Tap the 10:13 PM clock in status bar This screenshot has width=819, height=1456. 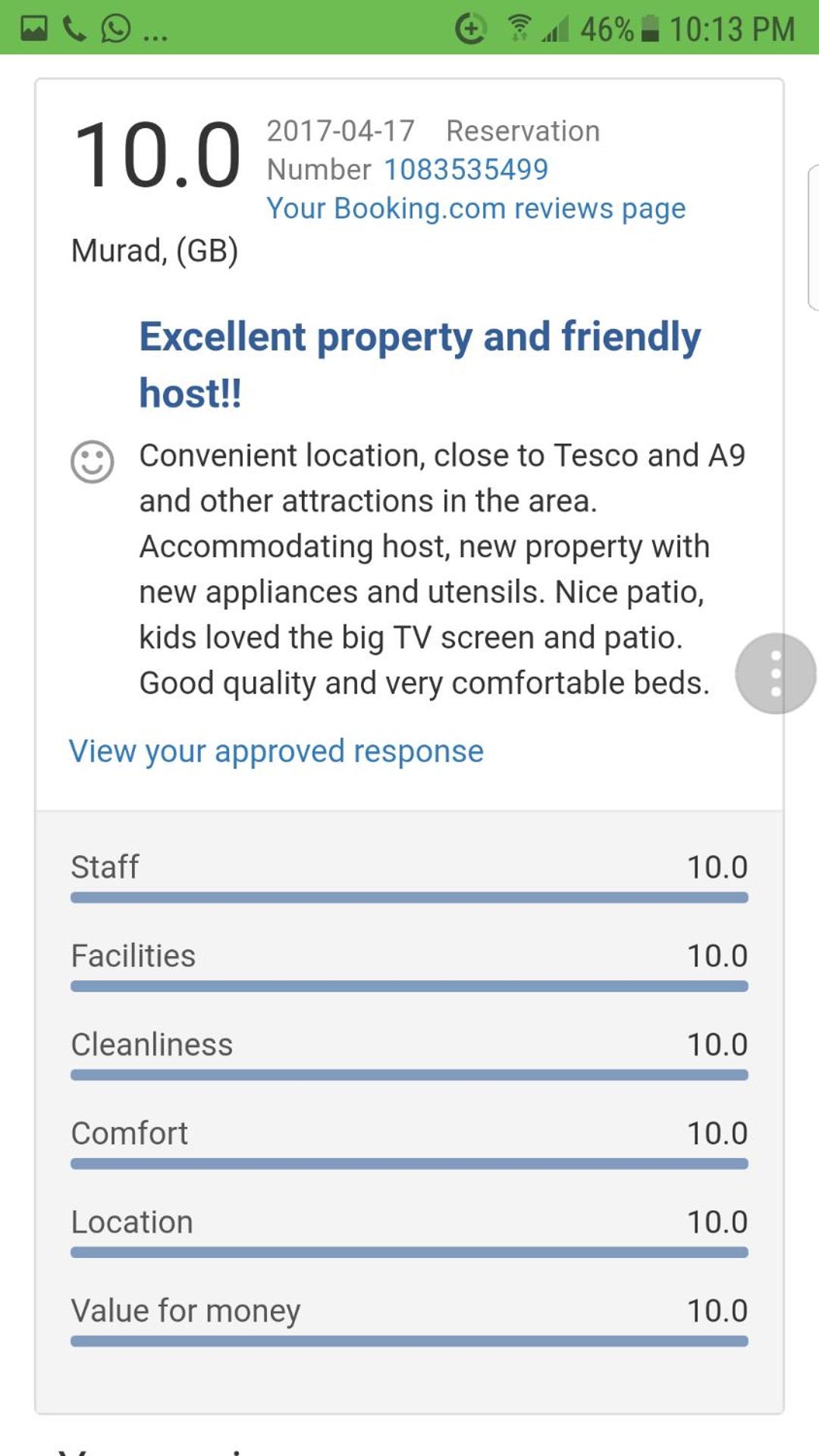tap(732, 30)
